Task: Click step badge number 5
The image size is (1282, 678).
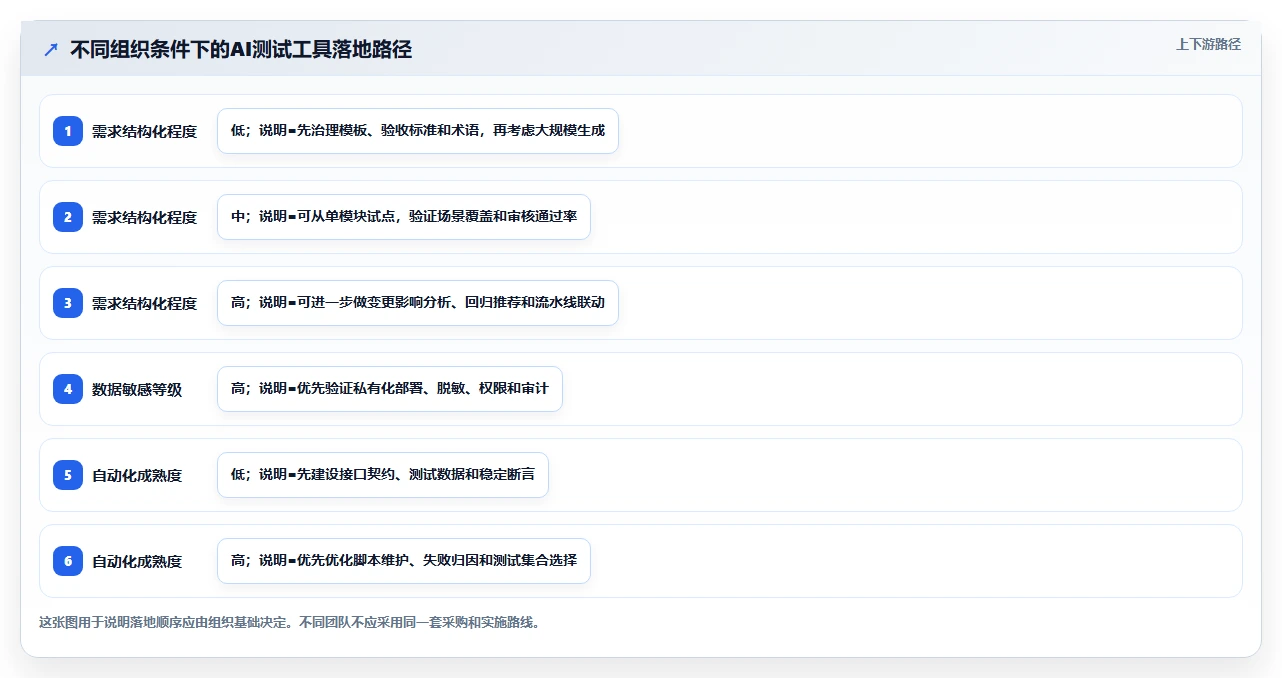Action: (68, 475)
